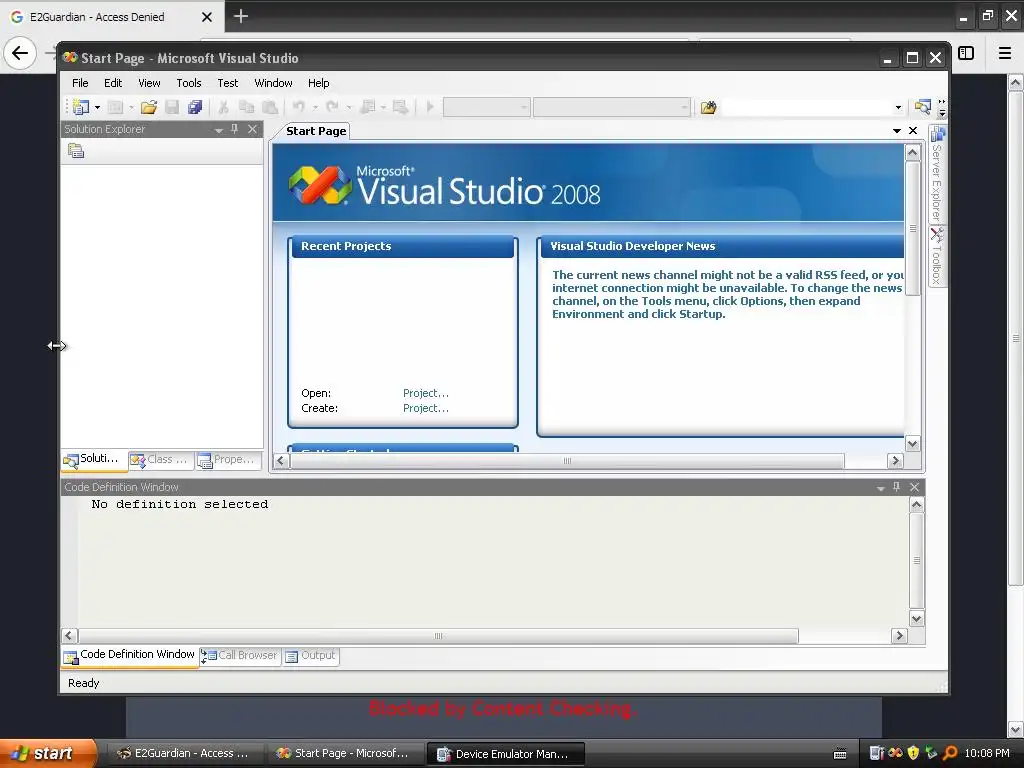
Task: Click Start Page scroll up arrow
Action: tap(912, 153)
